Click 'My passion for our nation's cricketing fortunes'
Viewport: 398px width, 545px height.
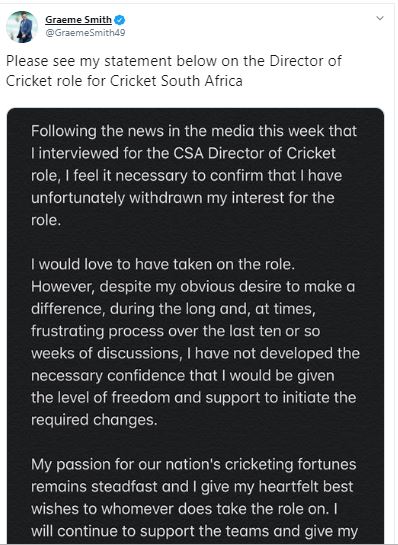click(194, 465)
